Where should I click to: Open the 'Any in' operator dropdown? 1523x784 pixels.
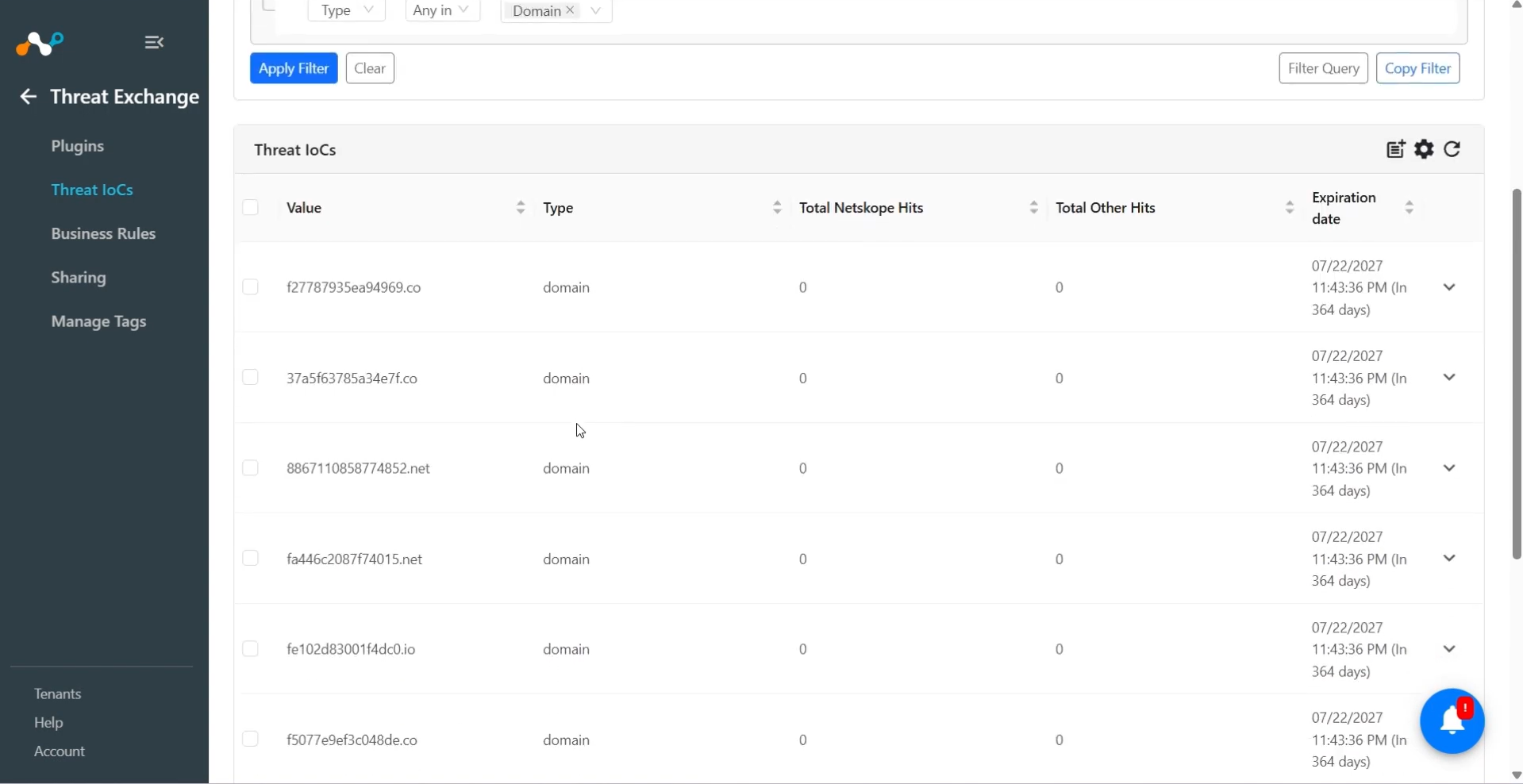coord(443,10)
